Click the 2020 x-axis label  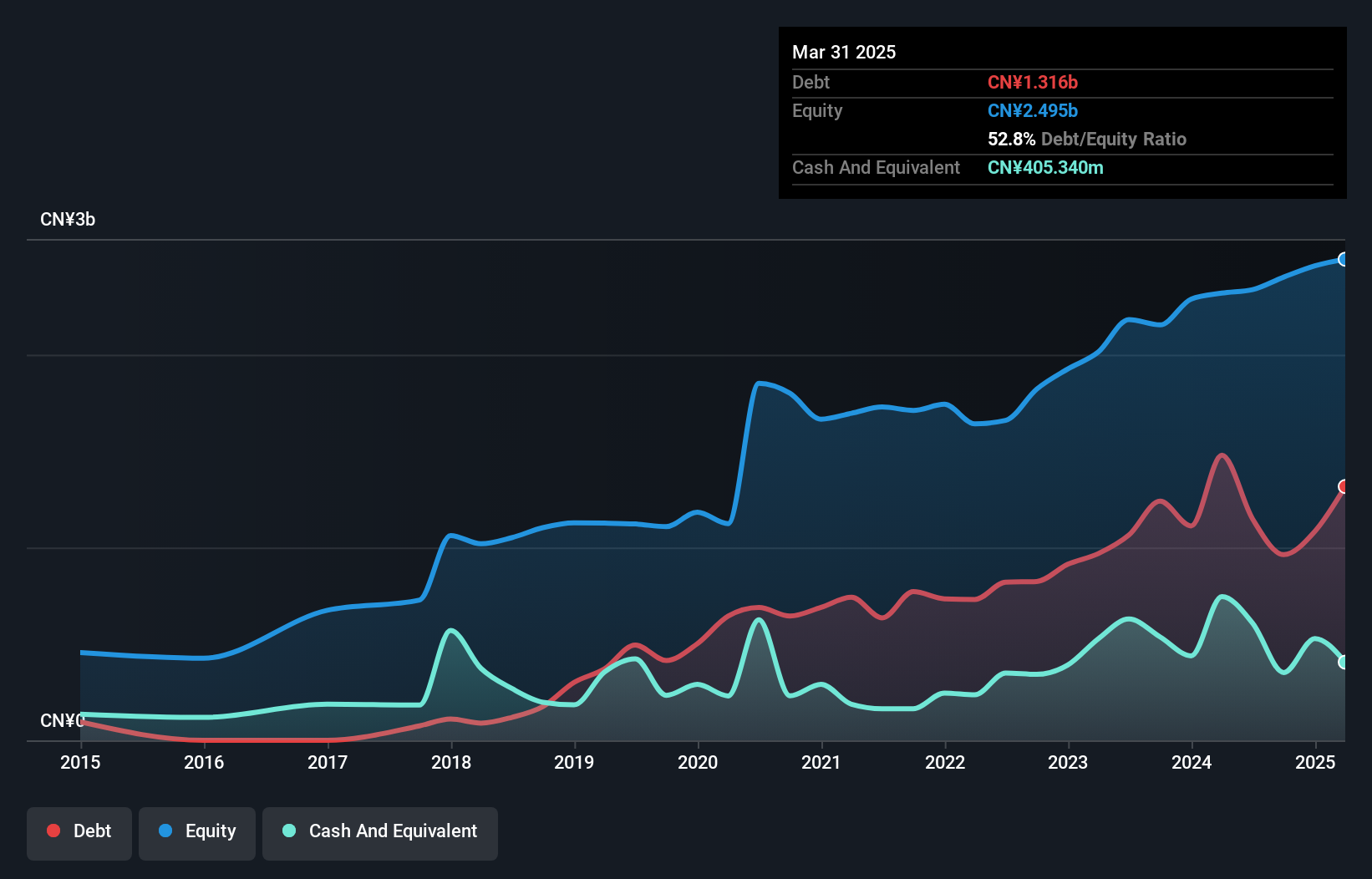[698, 762]
